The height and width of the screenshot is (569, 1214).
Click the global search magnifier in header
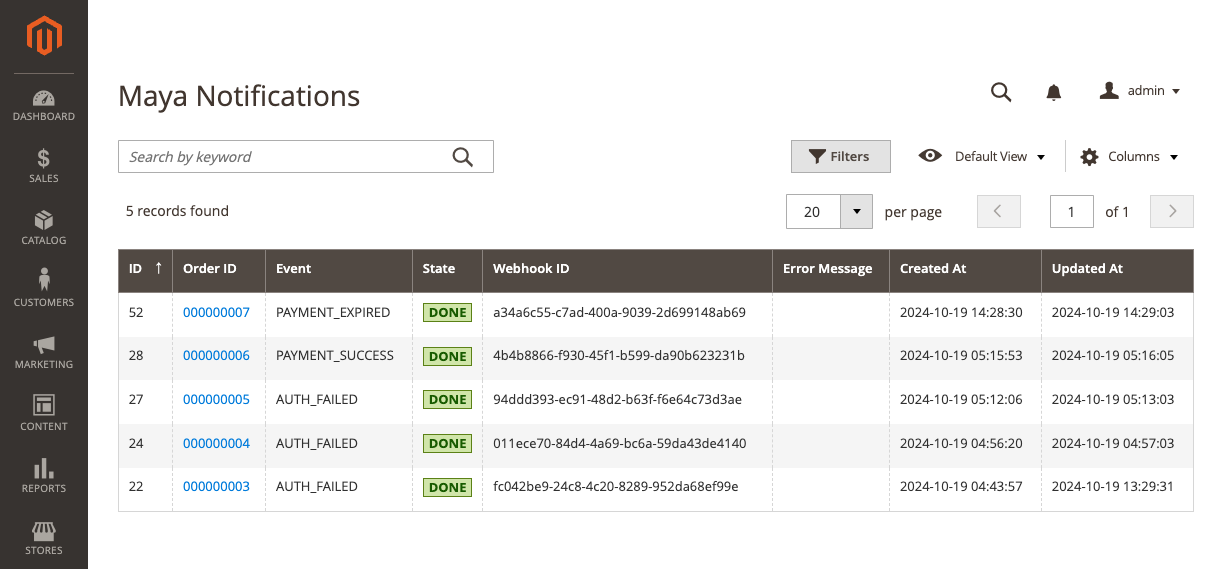[x=1001, y=92]
